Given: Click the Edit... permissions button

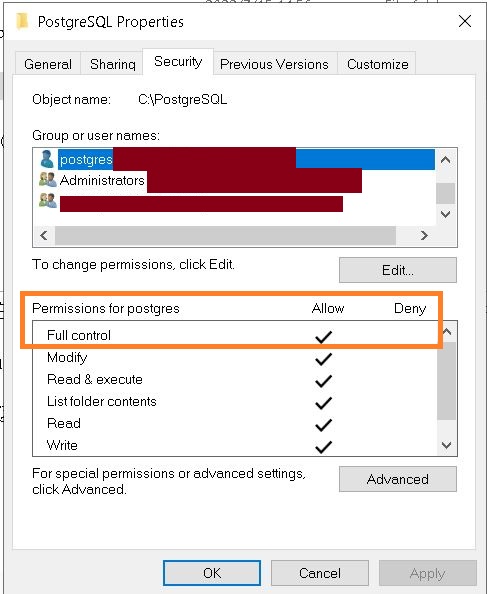Looking at the screenshot, I should point(398,270).
